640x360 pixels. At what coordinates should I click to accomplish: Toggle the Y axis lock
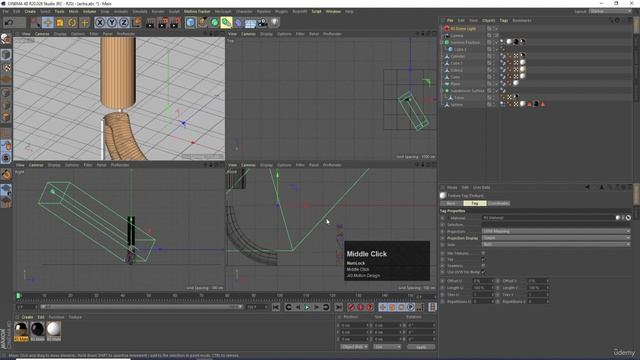[x=112, y=22]
